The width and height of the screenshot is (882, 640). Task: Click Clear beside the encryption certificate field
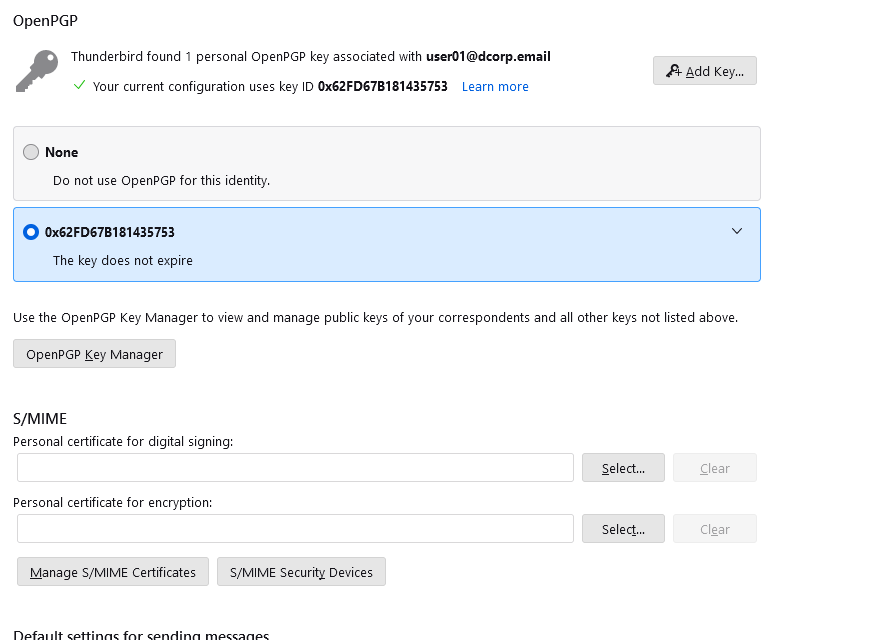[714, 528]
